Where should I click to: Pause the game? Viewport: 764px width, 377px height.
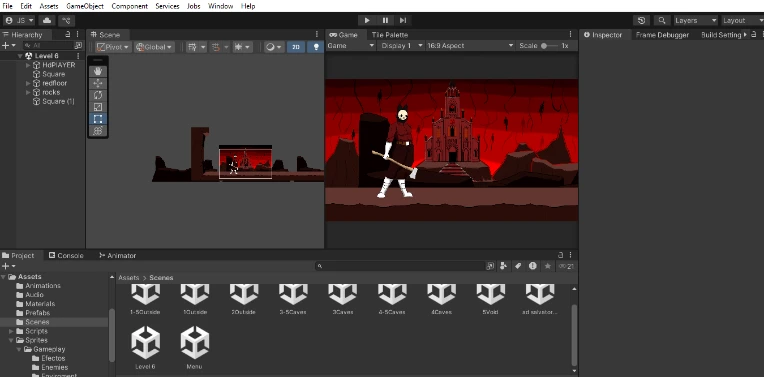[x=385, y=20]
